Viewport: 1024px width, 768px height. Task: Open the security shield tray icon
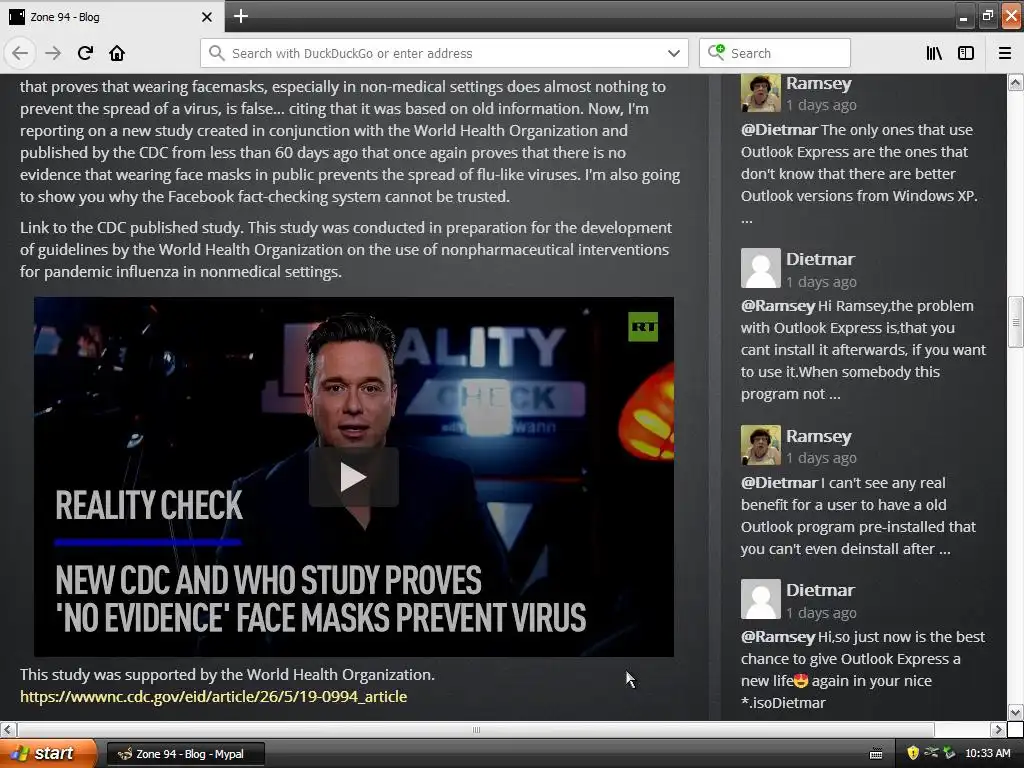(x=913, y=754)
